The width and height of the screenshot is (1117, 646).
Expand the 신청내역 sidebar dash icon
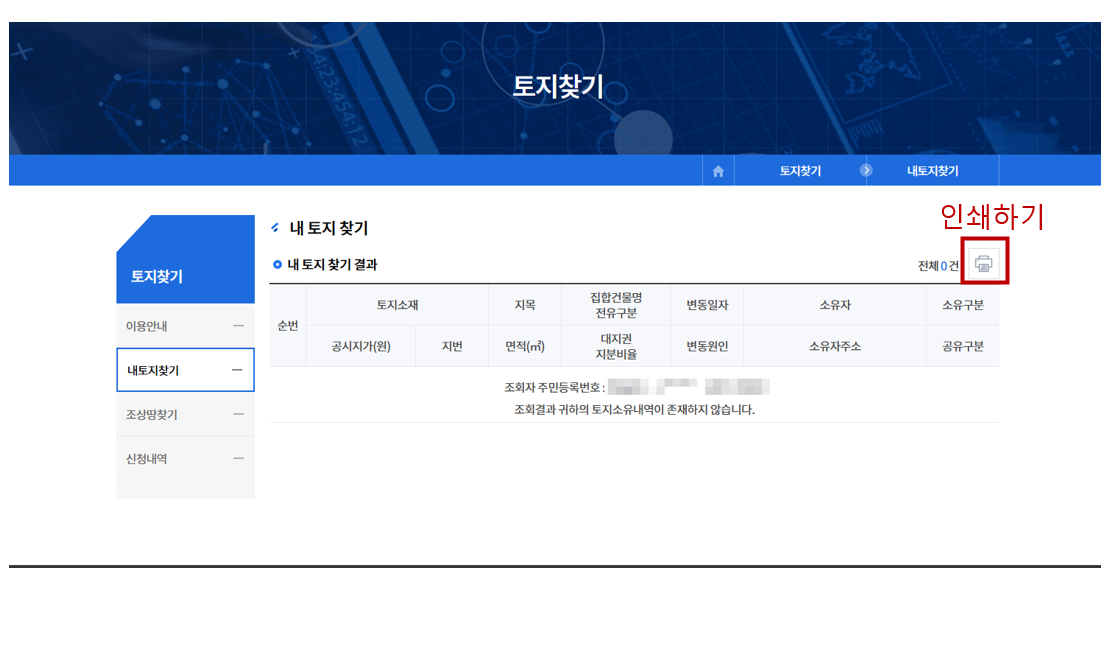coord(238,458)
